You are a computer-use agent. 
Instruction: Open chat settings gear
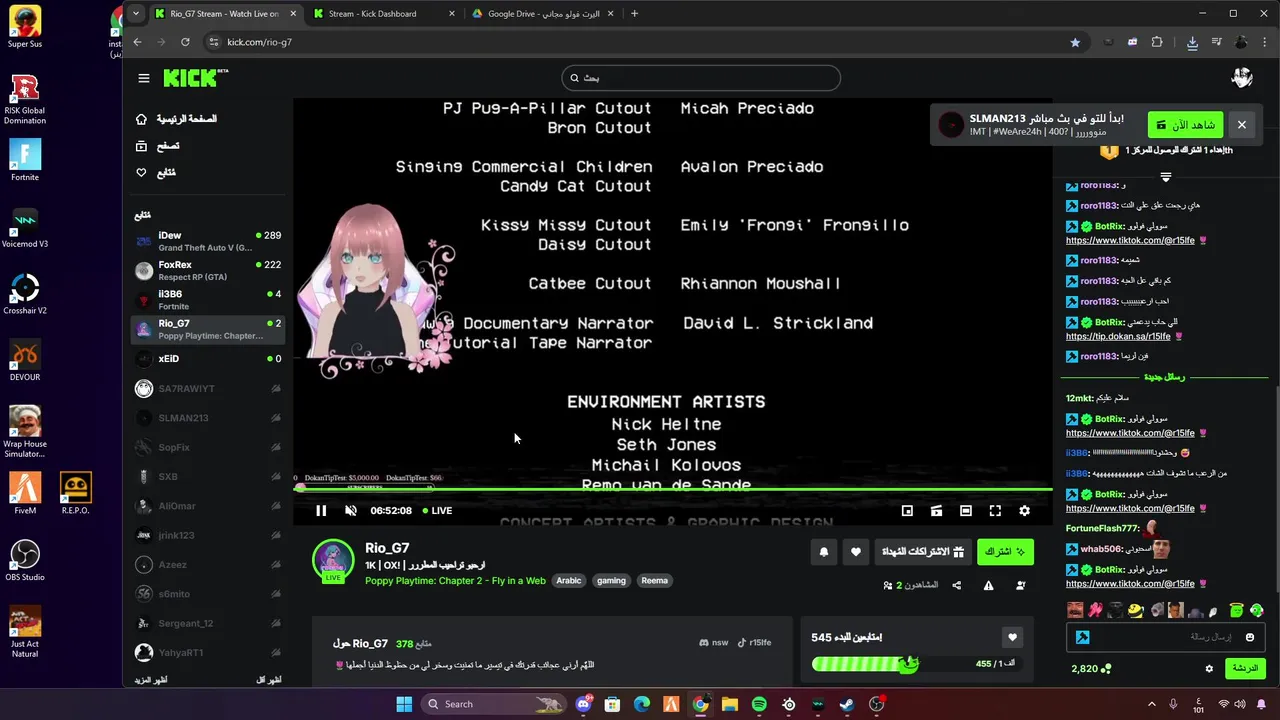pos(1209,669)
